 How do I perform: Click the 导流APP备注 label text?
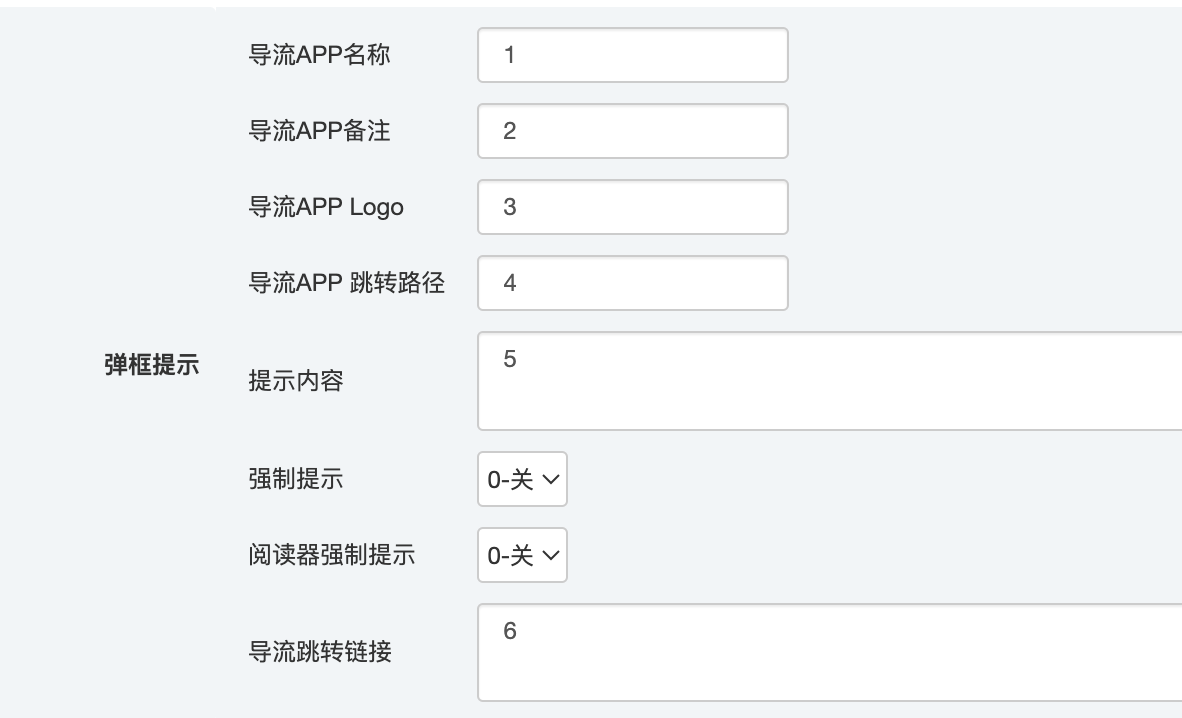[x=319, y=131]
